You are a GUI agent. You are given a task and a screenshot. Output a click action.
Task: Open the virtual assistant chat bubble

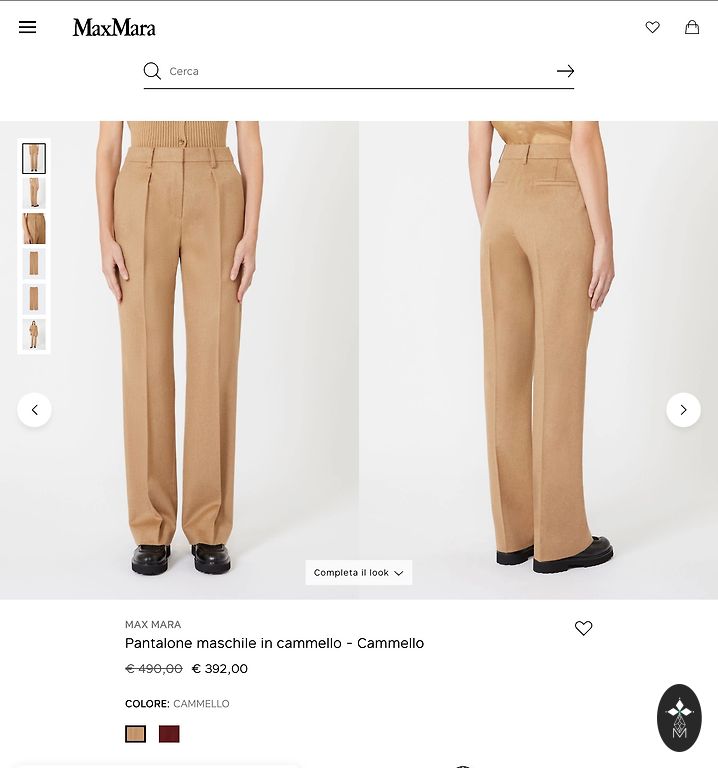[679, 718]
